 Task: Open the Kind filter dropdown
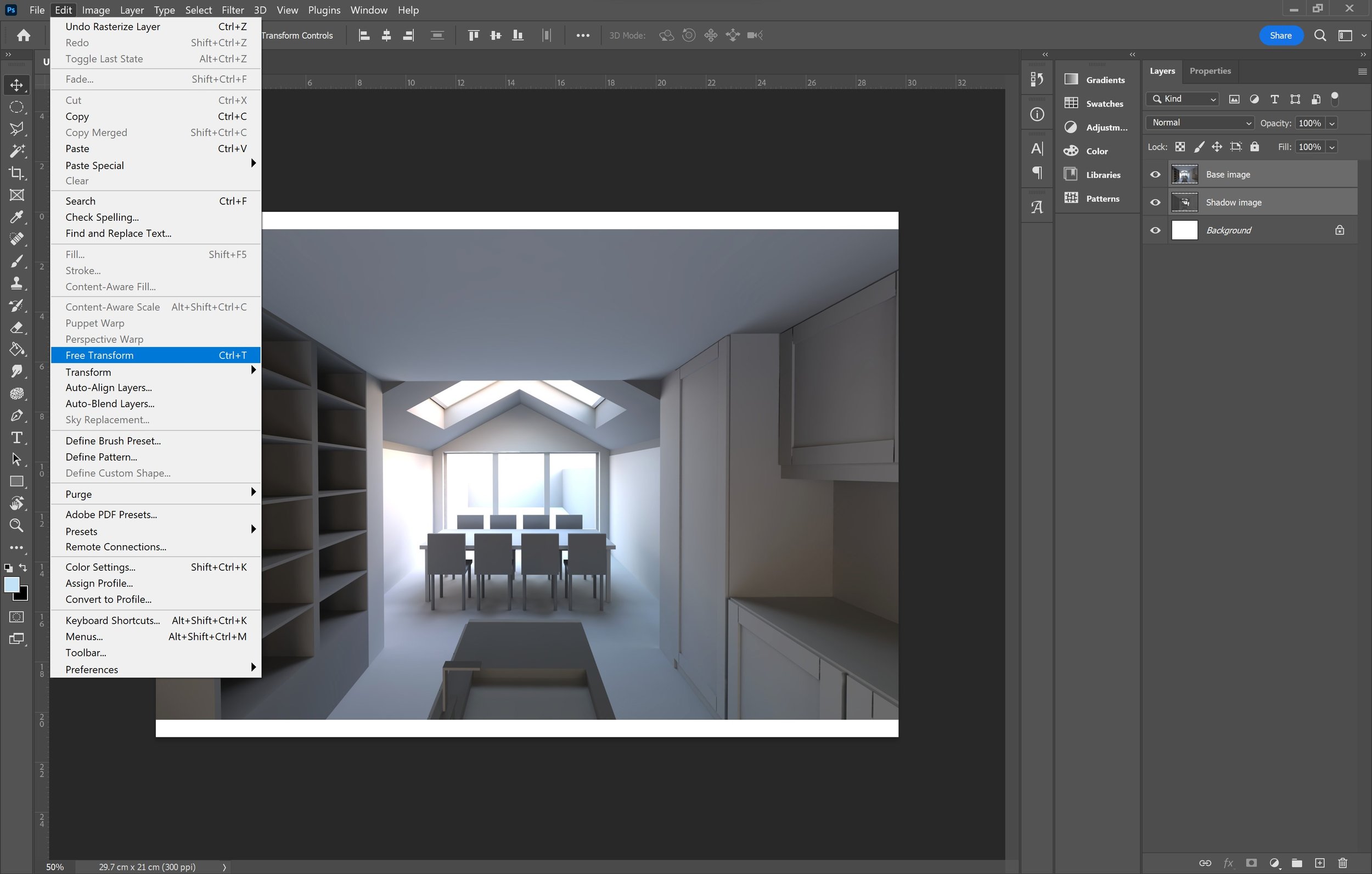(x=1183, y=99)
